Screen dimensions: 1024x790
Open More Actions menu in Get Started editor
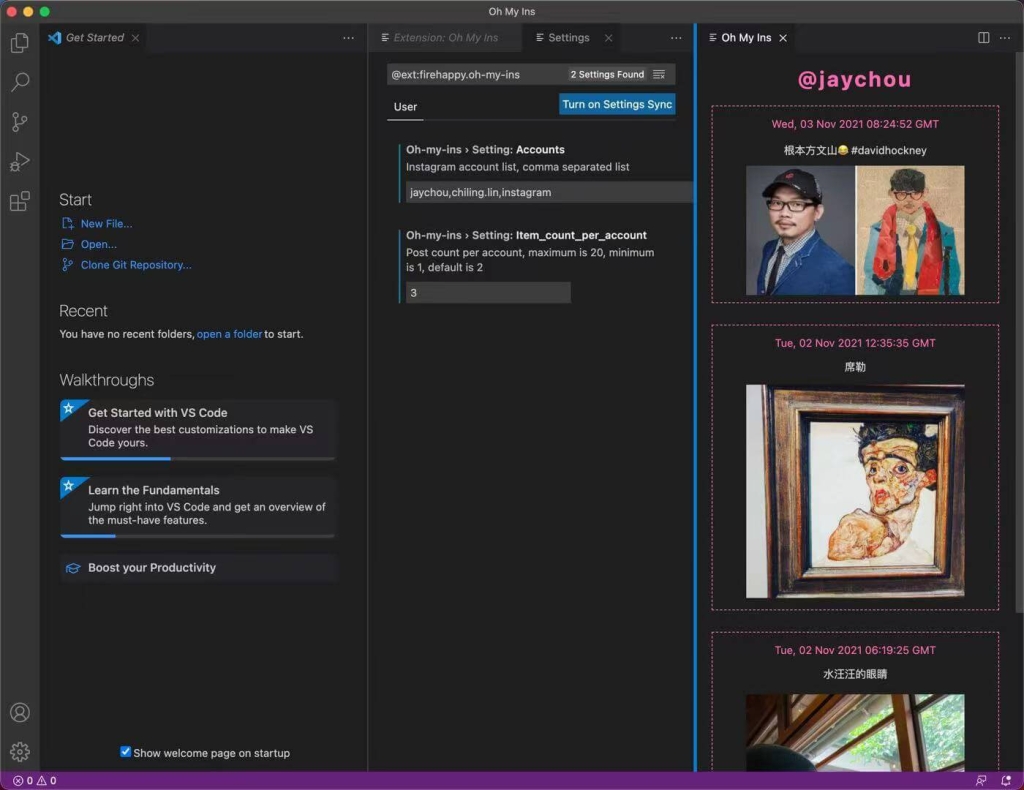coord(348,37)
